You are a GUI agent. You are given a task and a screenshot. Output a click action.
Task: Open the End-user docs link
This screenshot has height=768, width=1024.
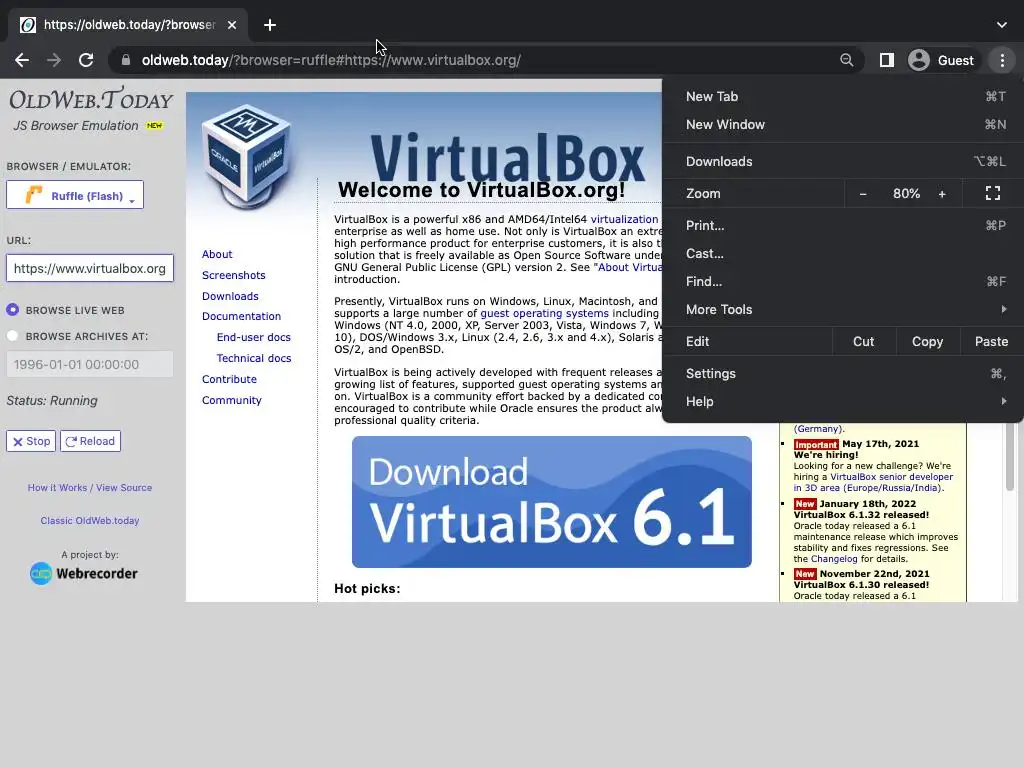pos(253,337)
